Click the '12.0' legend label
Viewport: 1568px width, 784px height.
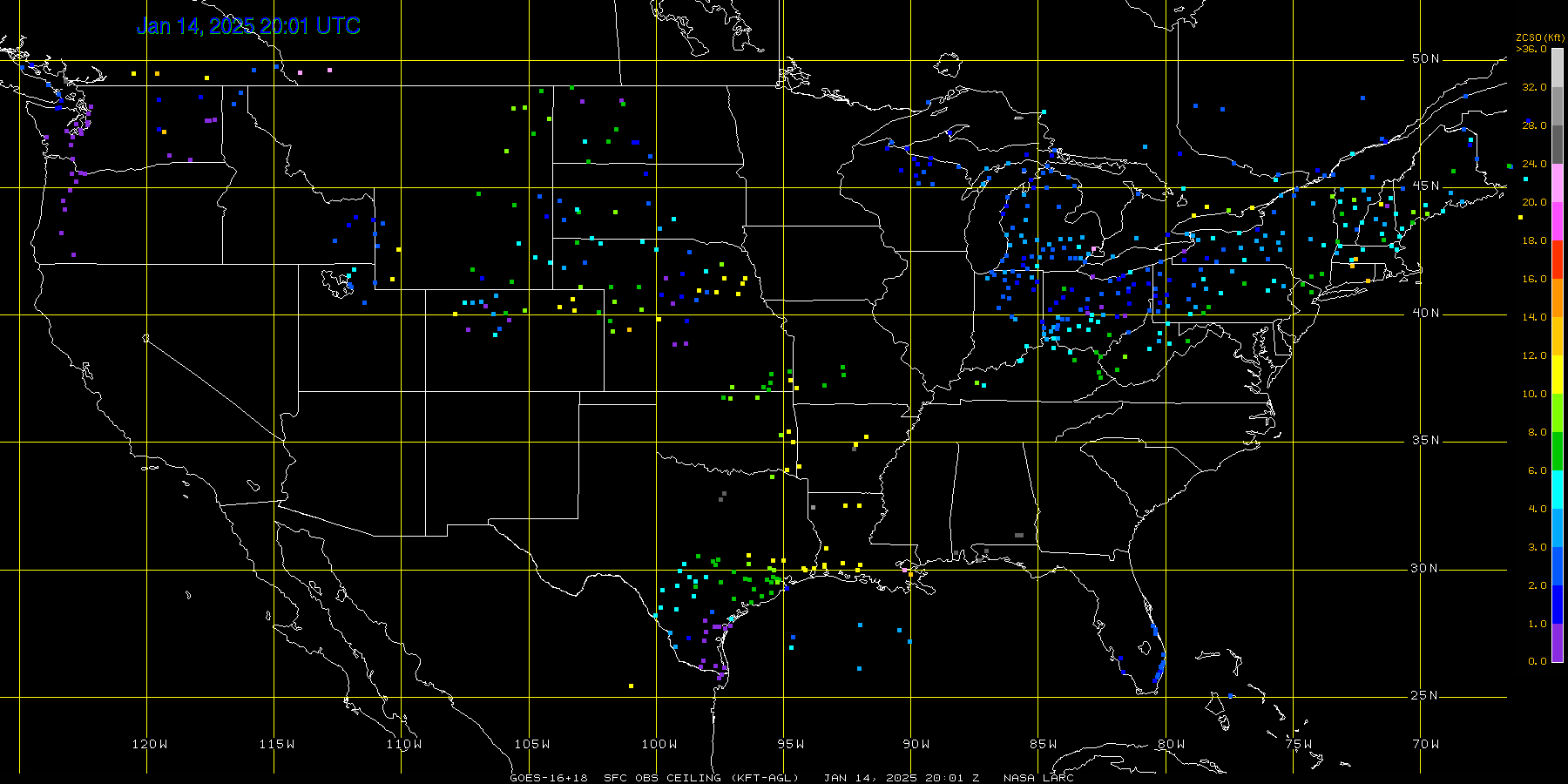(1534, 355)
